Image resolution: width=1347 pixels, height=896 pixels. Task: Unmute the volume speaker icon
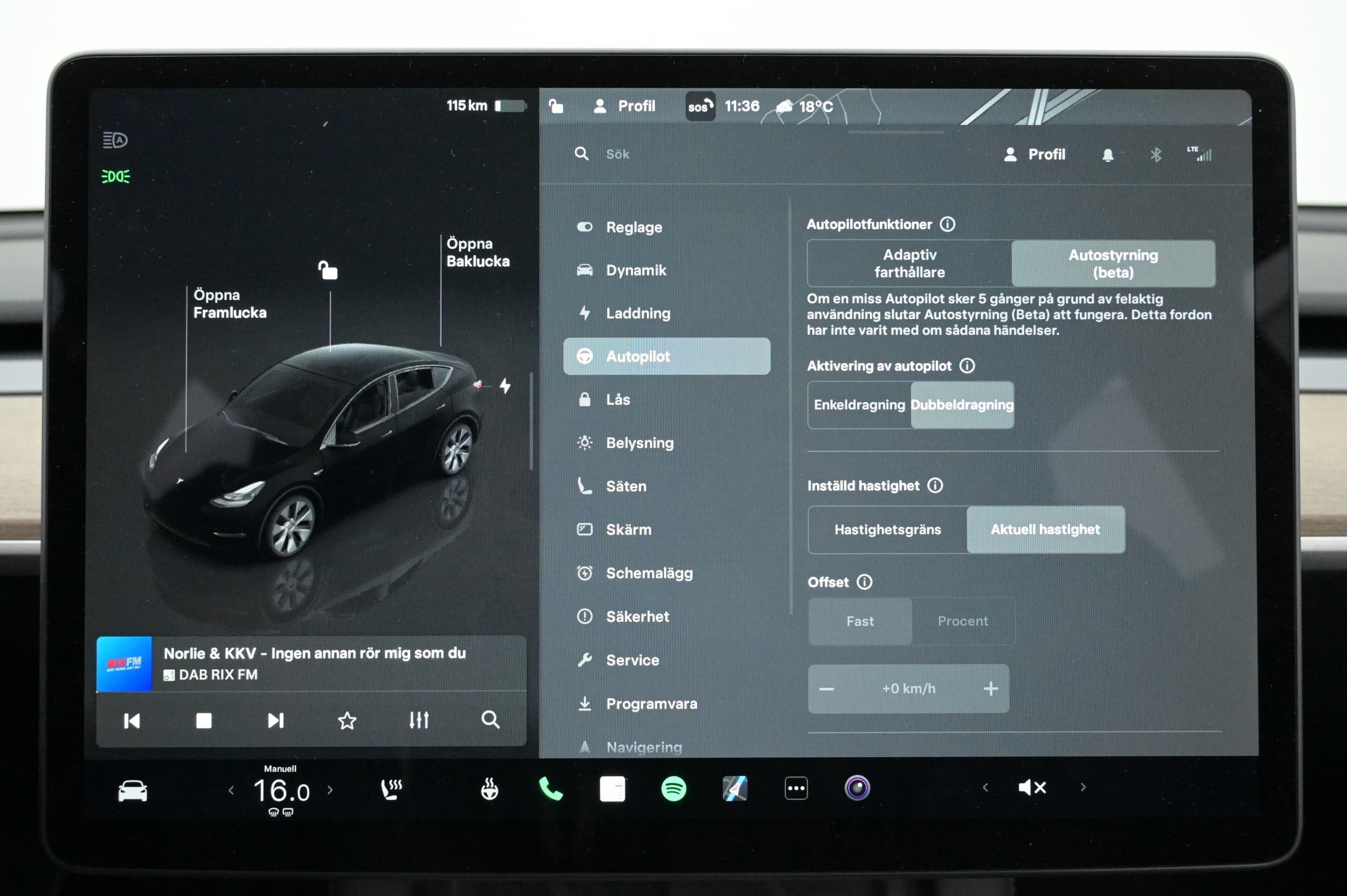[x=1032, y=787]
